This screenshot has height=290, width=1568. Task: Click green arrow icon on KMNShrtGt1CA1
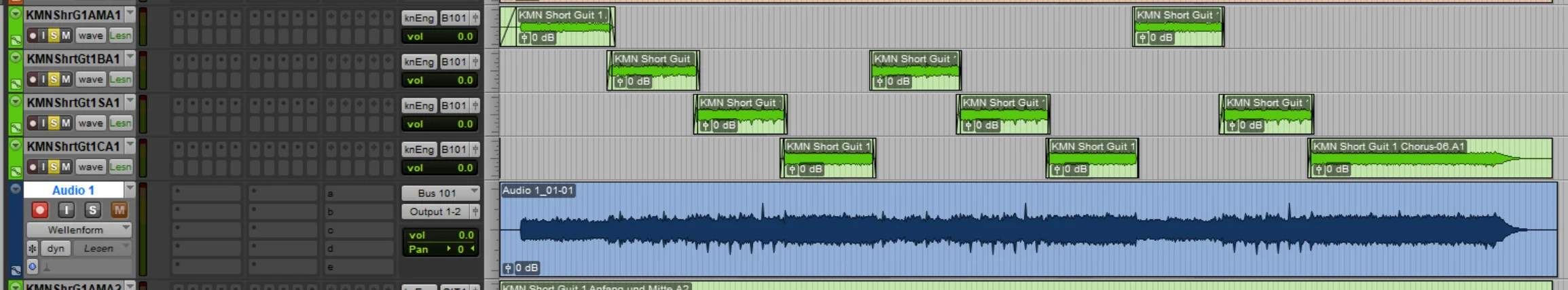pyautogui.click(x=15, y=145)
